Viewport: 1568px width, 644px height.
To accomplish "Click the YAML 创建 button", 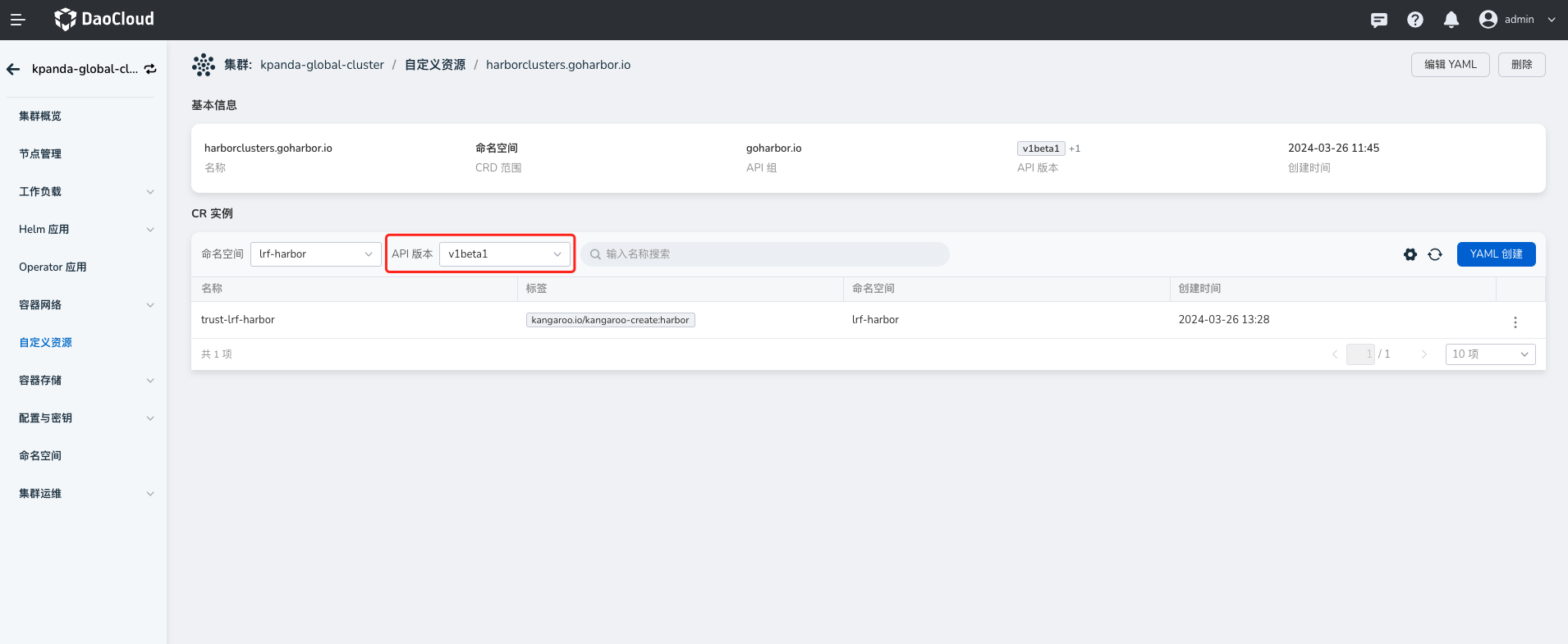I will (1496, 254).
